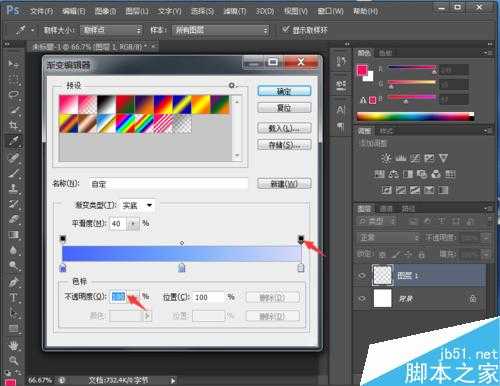Image resolution: width=500 pixels, height=386 pixels.
Task: Click the 存储(S)... button
Action: tap(284, 145)
